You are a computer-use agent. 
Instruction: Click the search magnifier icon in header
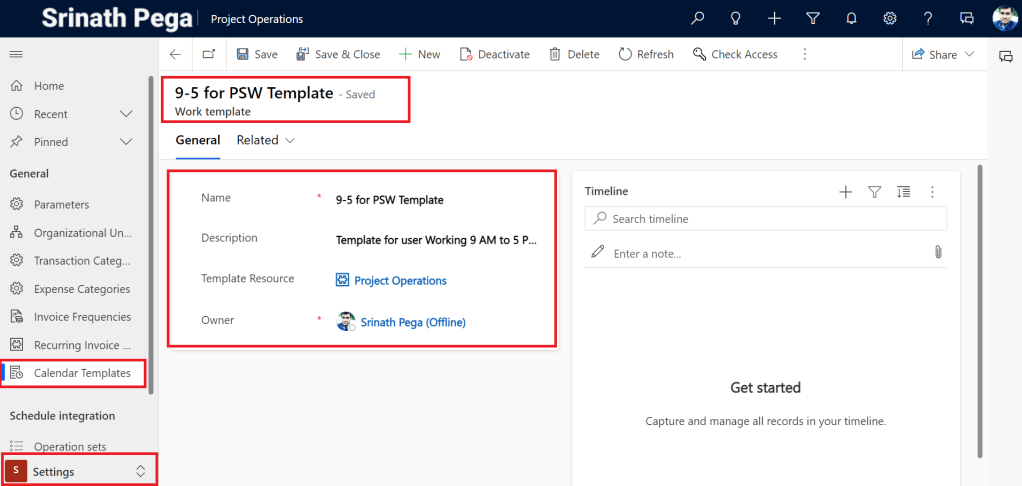tap(698, 18)
